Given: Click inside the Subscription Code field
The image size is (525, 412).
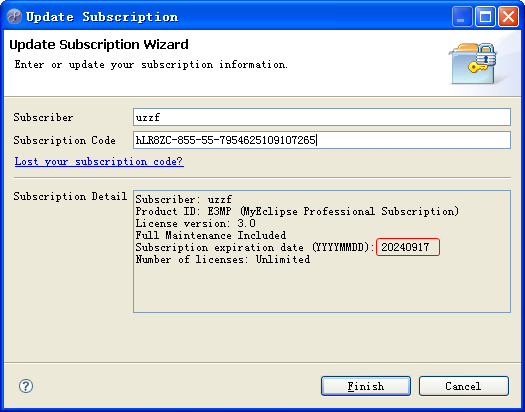Looking at the screenshot, I should pyautogui.click(x=322, y=140).
